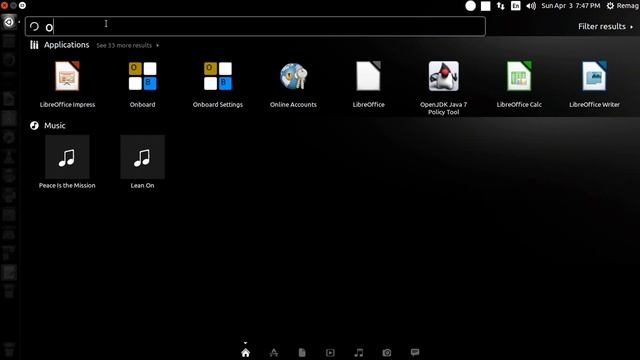Viewport: 640px width, 360px height.
Task: Switch to the Files lens
Action: [x=302, y=353]
